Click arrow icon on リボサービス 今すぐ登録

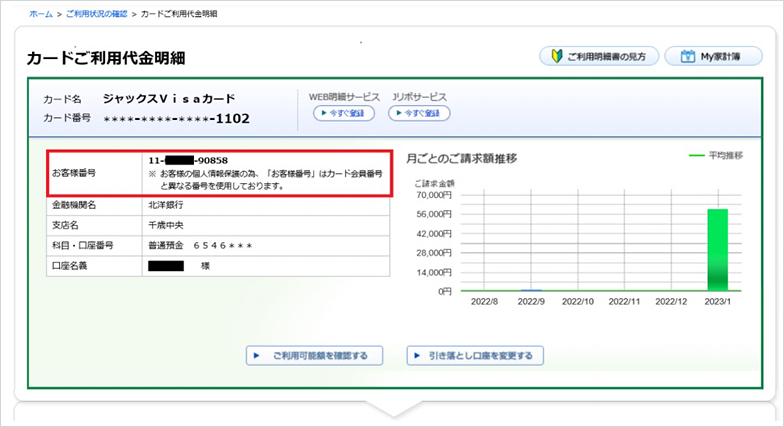(x=400, y=114)
